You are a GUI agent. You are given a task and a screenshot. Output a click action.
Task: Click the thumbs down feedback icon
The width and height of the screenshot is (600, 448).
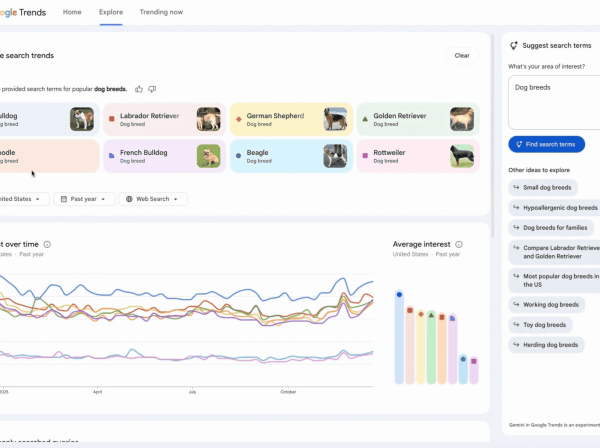point(152,89)
